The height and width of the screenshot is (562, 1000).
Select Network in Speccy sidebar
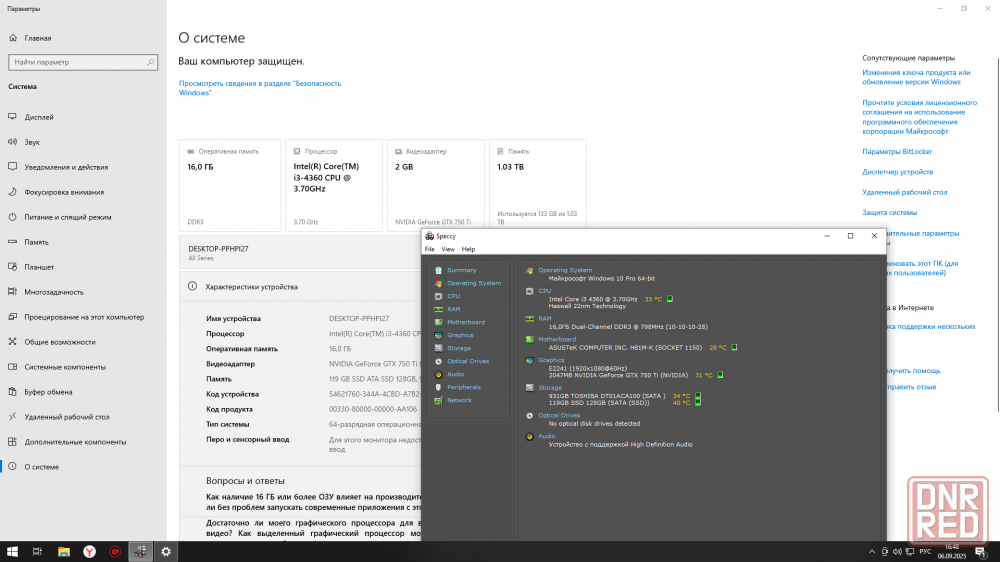pyautogui.click(x=459, y=400)
